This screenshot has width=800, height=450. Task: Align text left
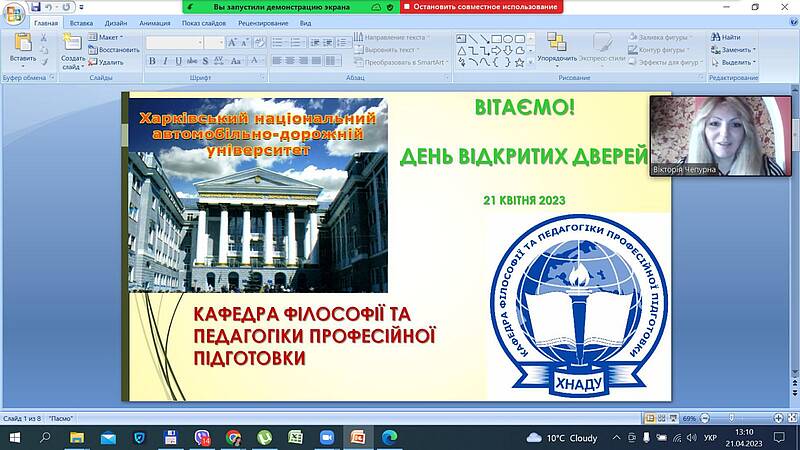pyautogui.click(x=277, y=61)
